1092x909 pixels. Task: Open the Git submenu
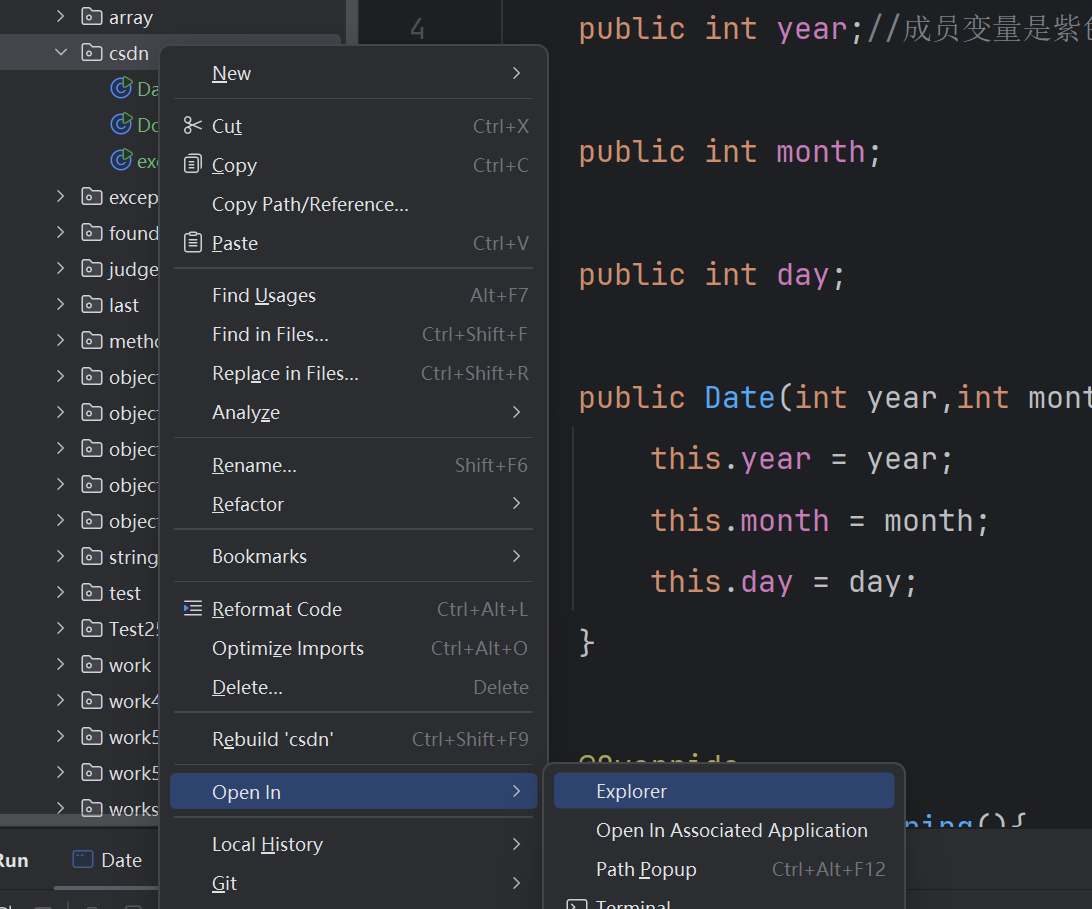pos(353,883)
